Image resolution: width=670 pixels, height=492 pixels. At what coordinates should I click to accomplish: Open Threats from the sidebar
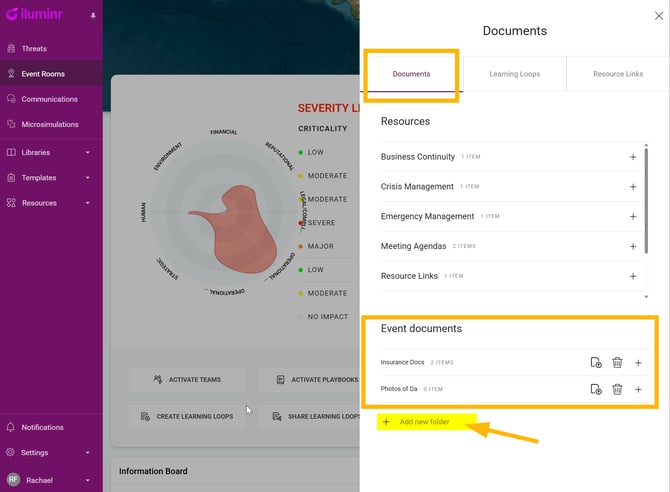[x=34, y=48]
